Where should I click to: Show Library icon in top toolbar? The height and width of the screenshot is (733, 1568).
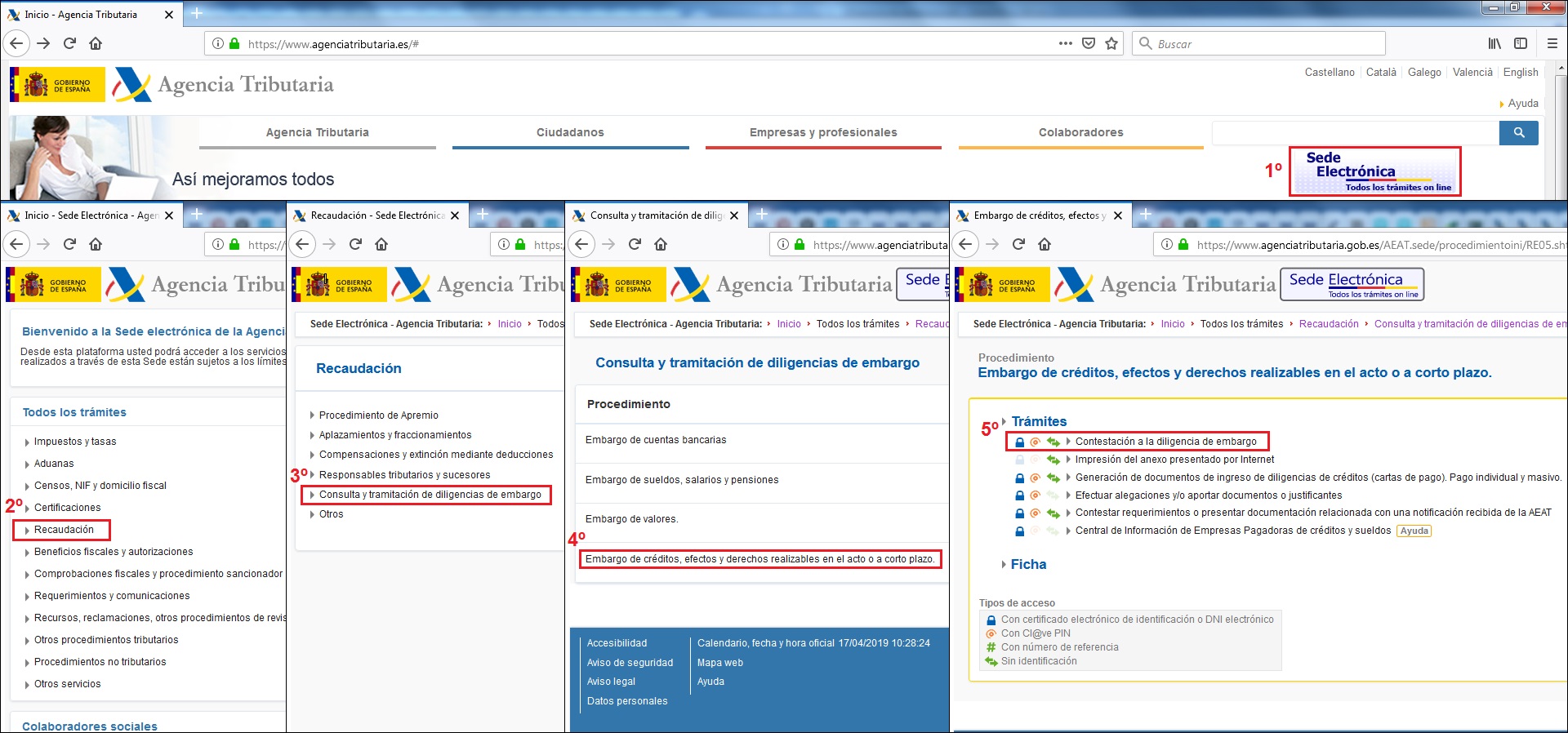tap(1494, 43)
